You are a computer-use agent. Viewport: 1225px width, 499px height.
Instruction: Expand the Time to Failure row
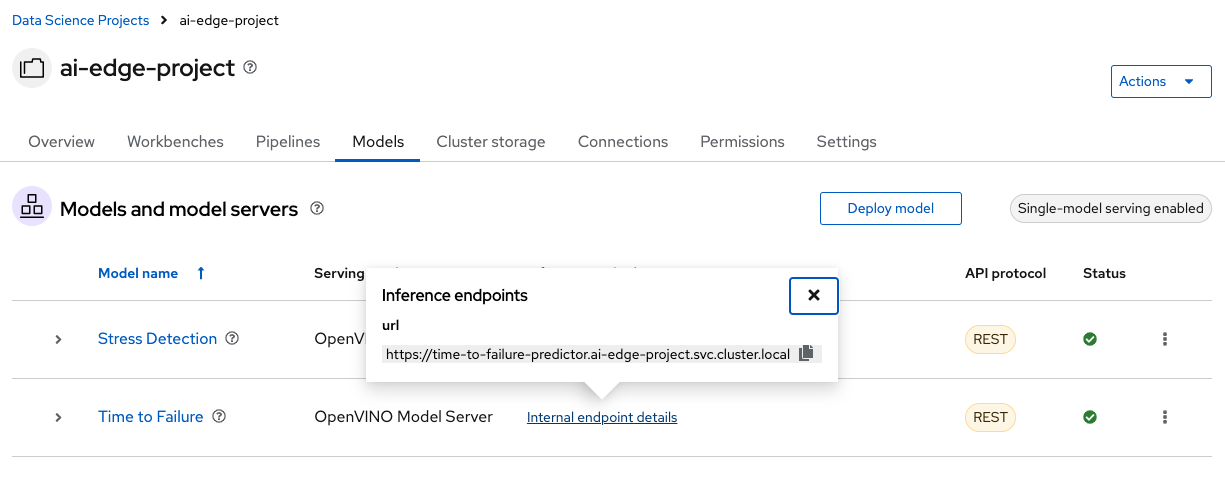58,417
